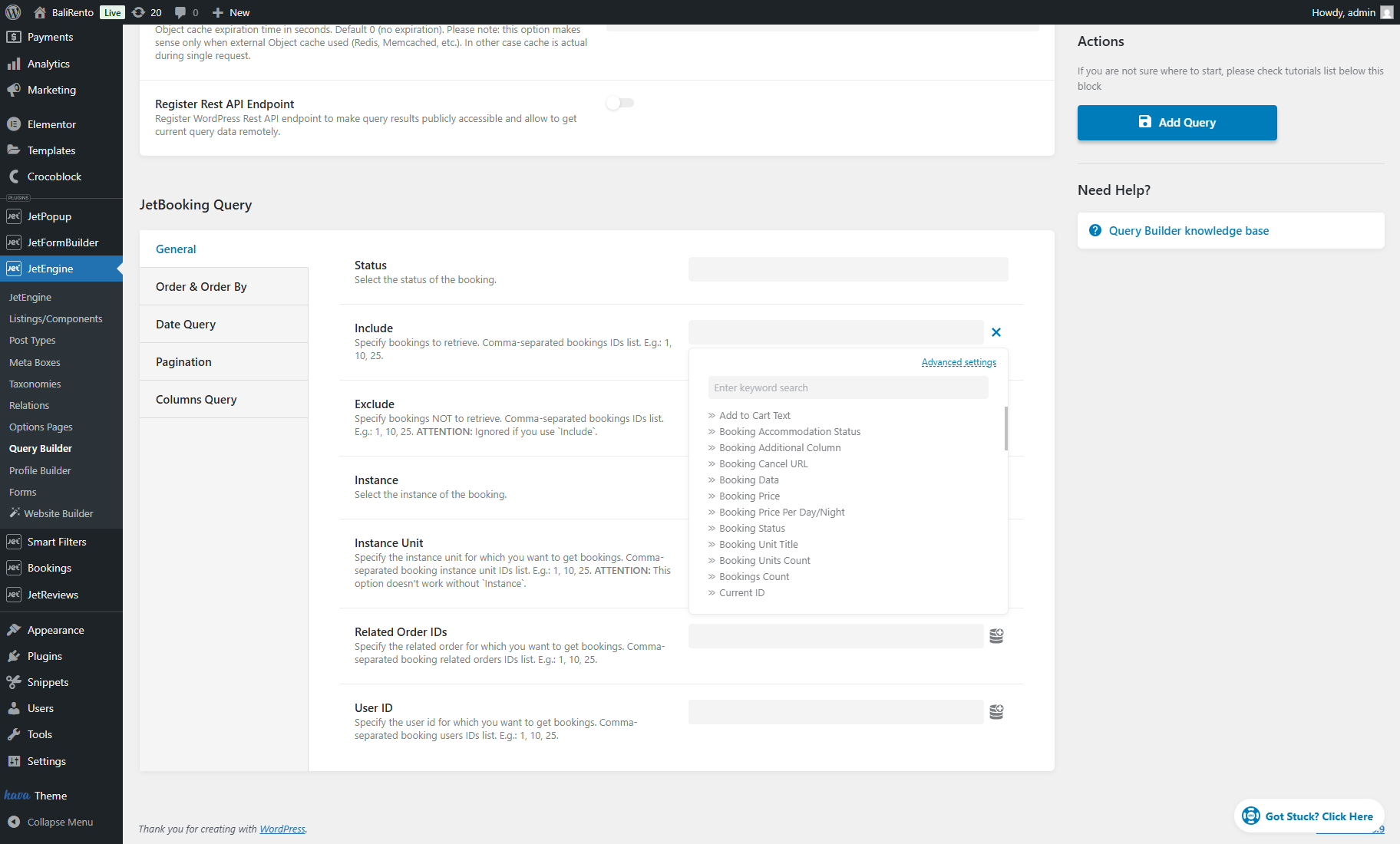Click the Include input field

point(836,332)
